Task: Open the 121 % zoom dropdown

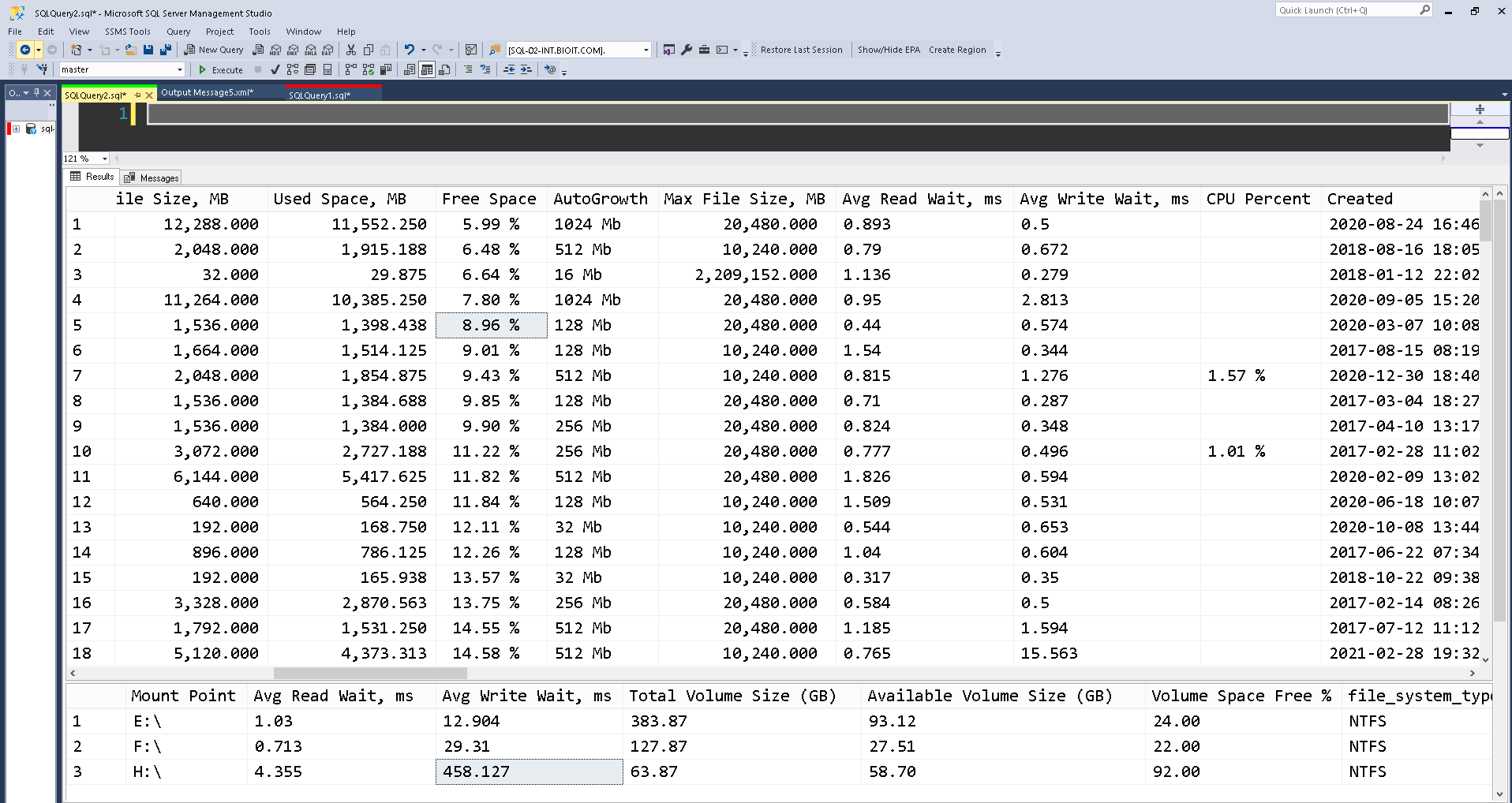Action: click(104, 159)
